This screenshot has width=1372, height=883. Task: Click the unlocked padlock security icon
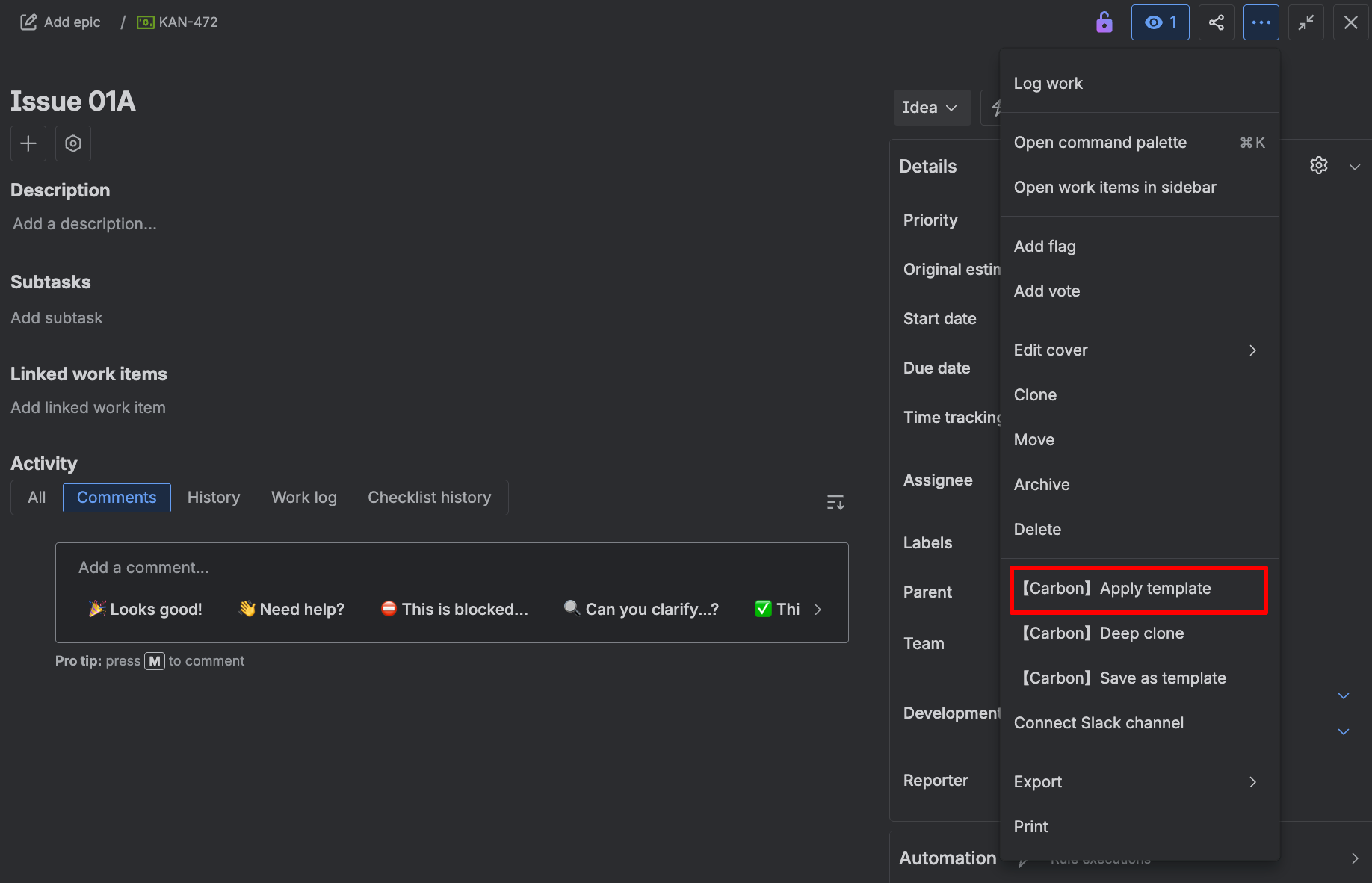click(1104, 22)
